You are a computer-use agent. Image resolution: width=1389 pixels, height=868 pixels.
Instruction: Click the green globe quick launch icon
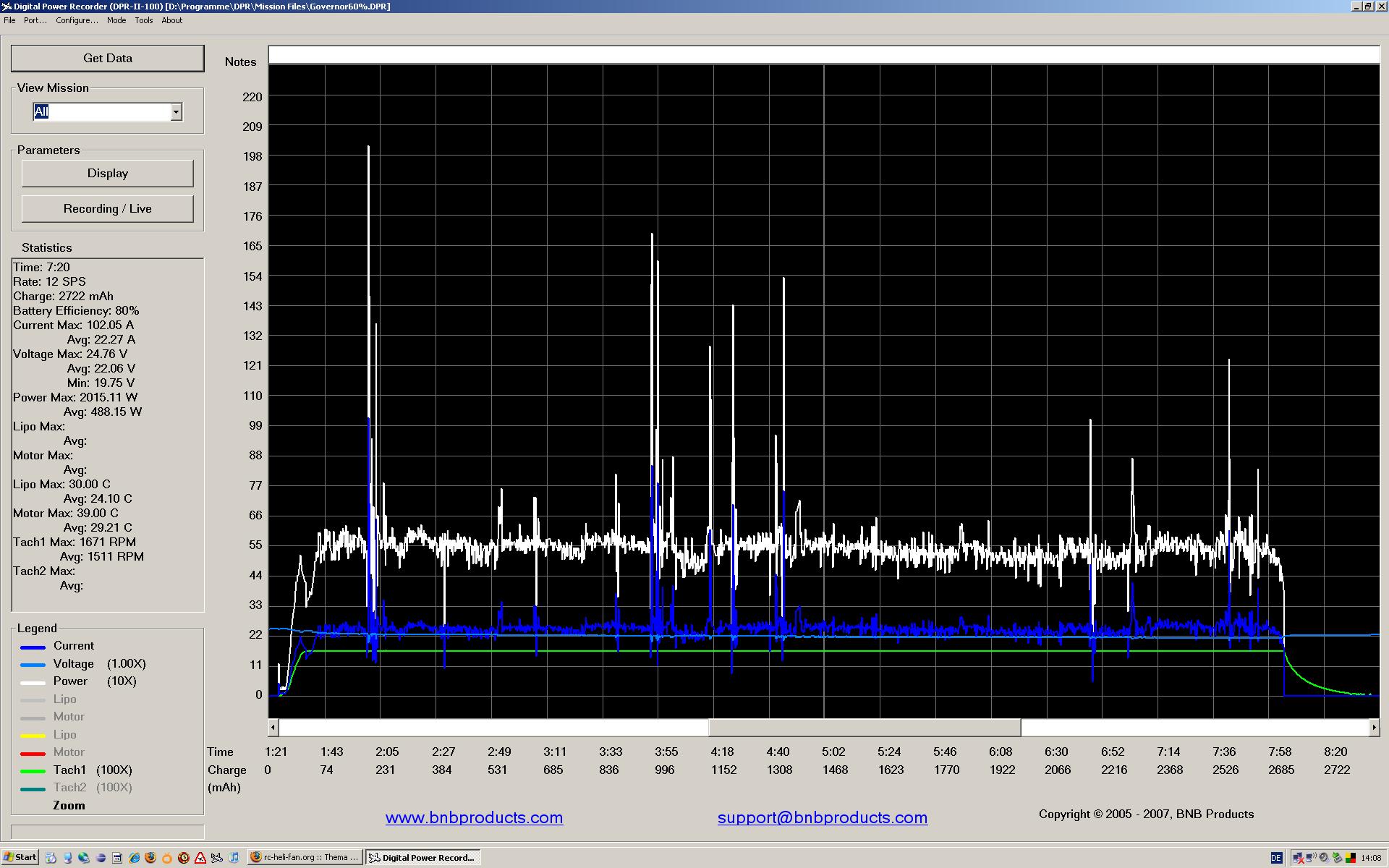pos(84,857)
